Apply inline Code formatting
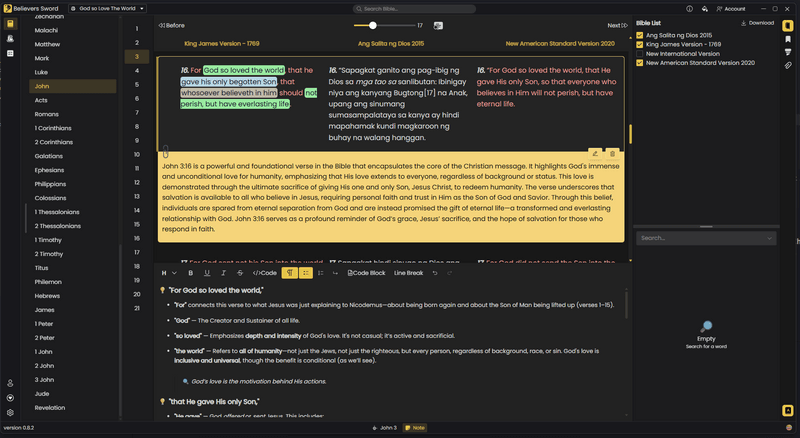800x438 pixels. 264,273
